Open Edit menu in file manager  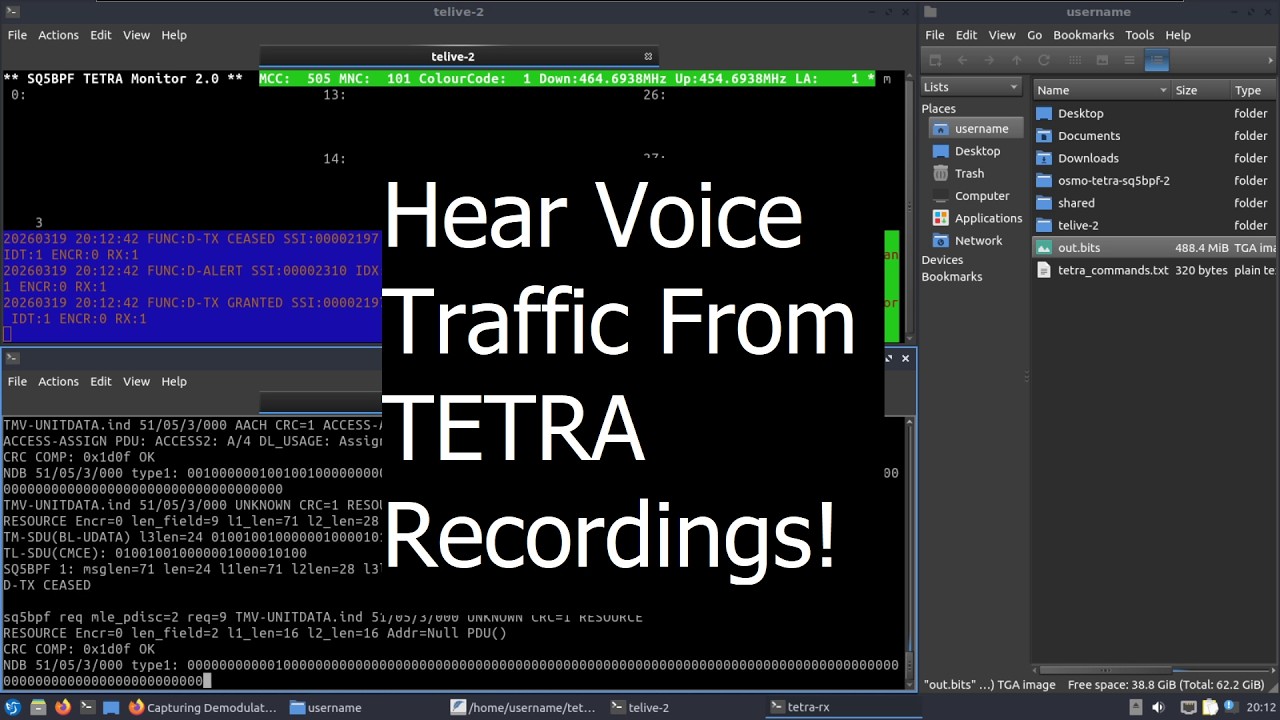(x=966, y=35)
